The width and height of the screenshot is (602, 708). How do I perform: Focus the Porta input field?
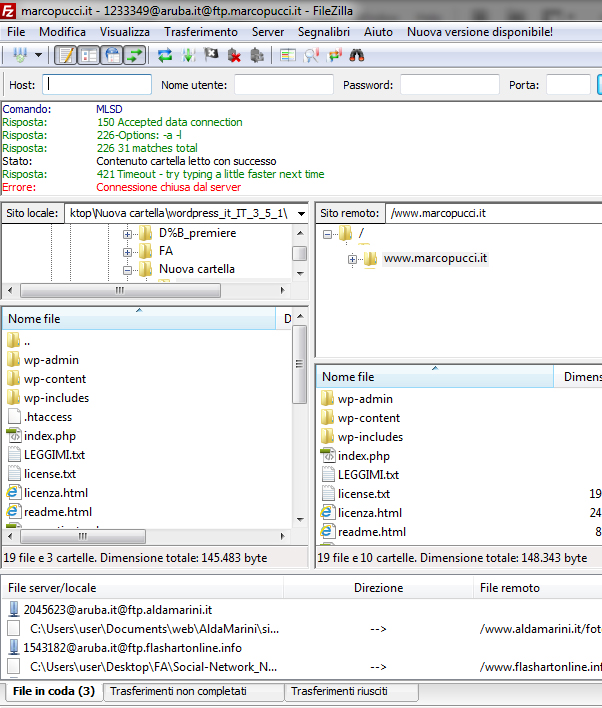(568, 84)
